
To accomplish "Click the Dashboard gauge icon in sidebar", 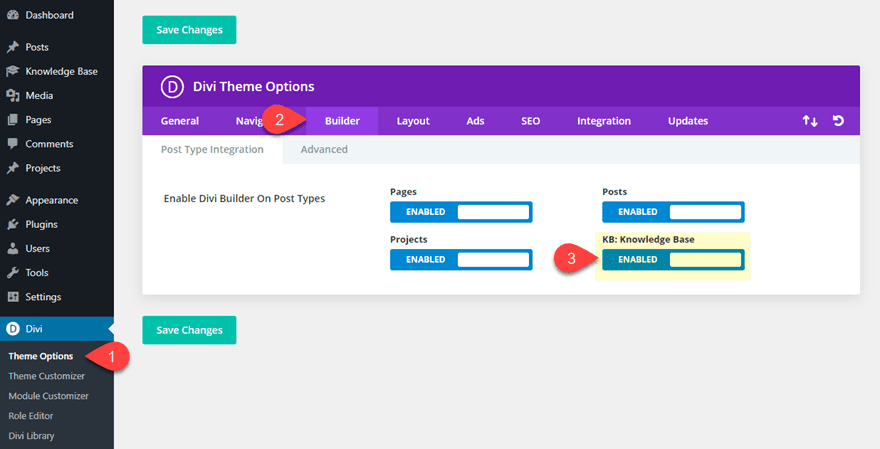I will (12, 15).
